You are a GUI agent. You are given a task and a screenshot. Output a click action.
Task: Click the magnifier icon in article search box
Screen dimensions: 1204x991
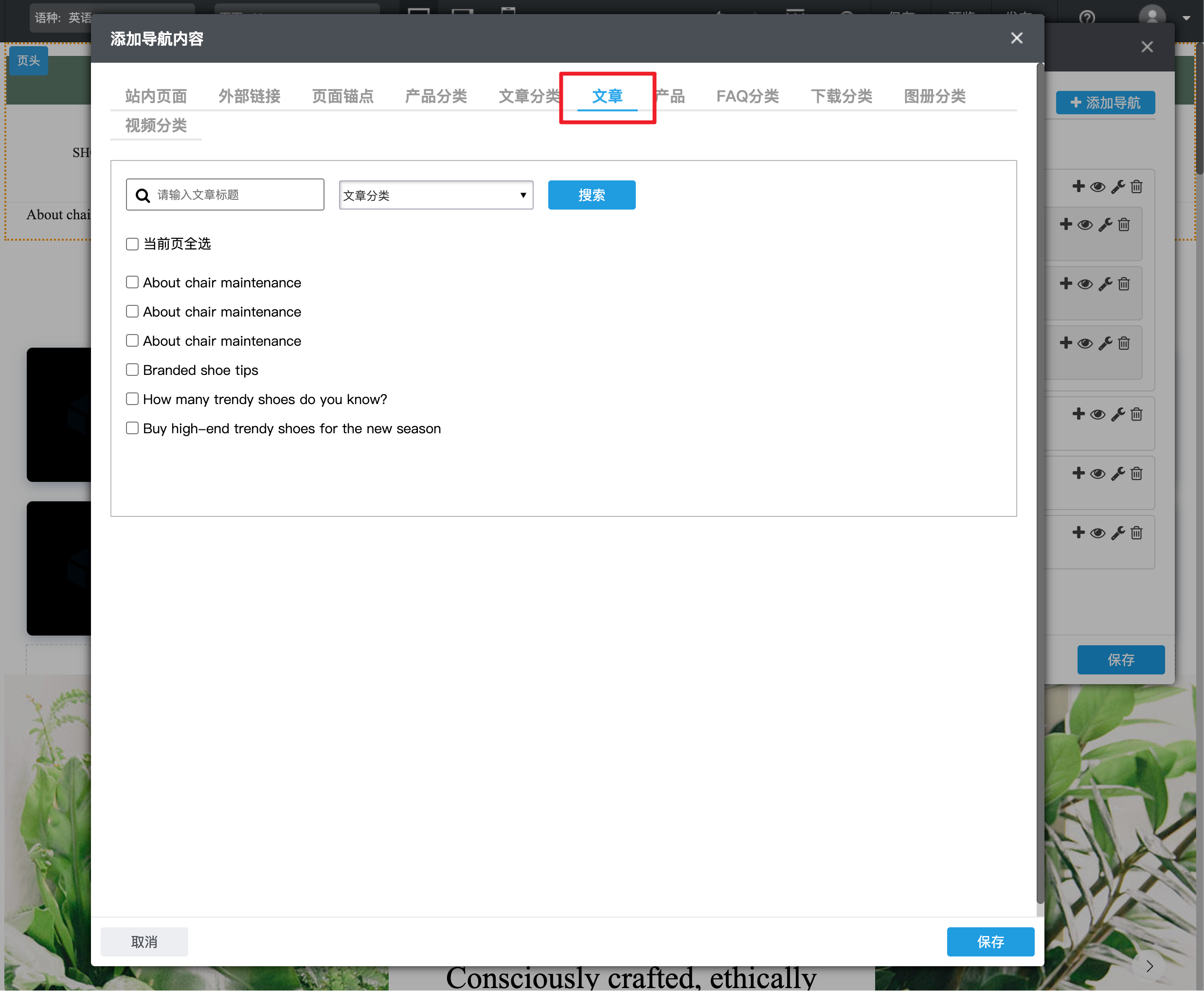[x=143, y=195]
